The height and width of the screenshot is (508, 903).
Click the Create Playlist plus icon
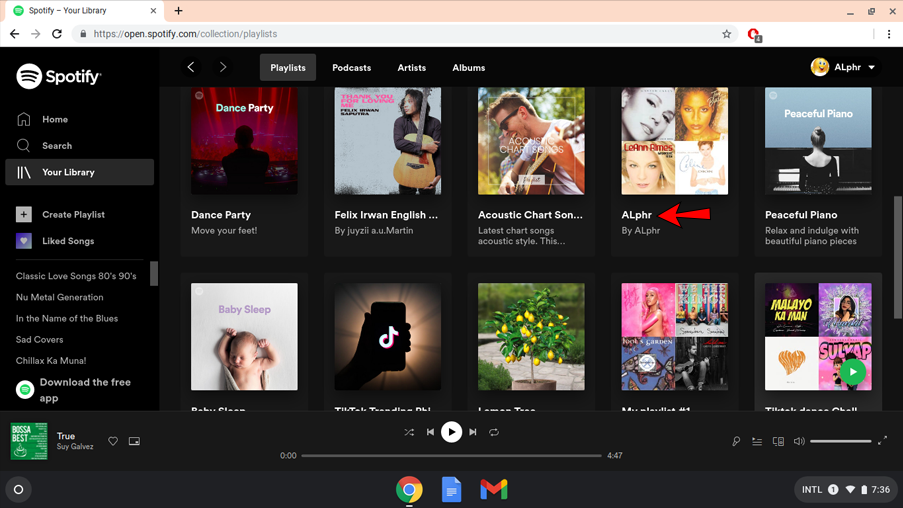tap(24, 214)
